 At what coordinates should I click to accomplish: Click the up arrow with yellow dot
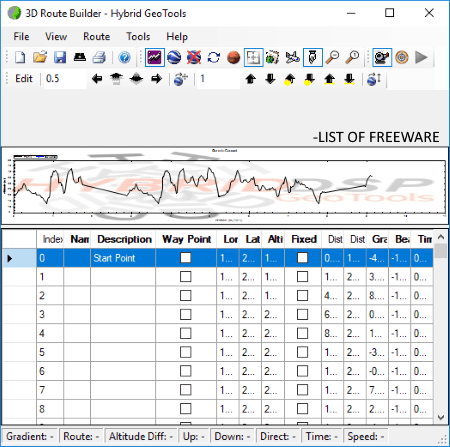290,79
